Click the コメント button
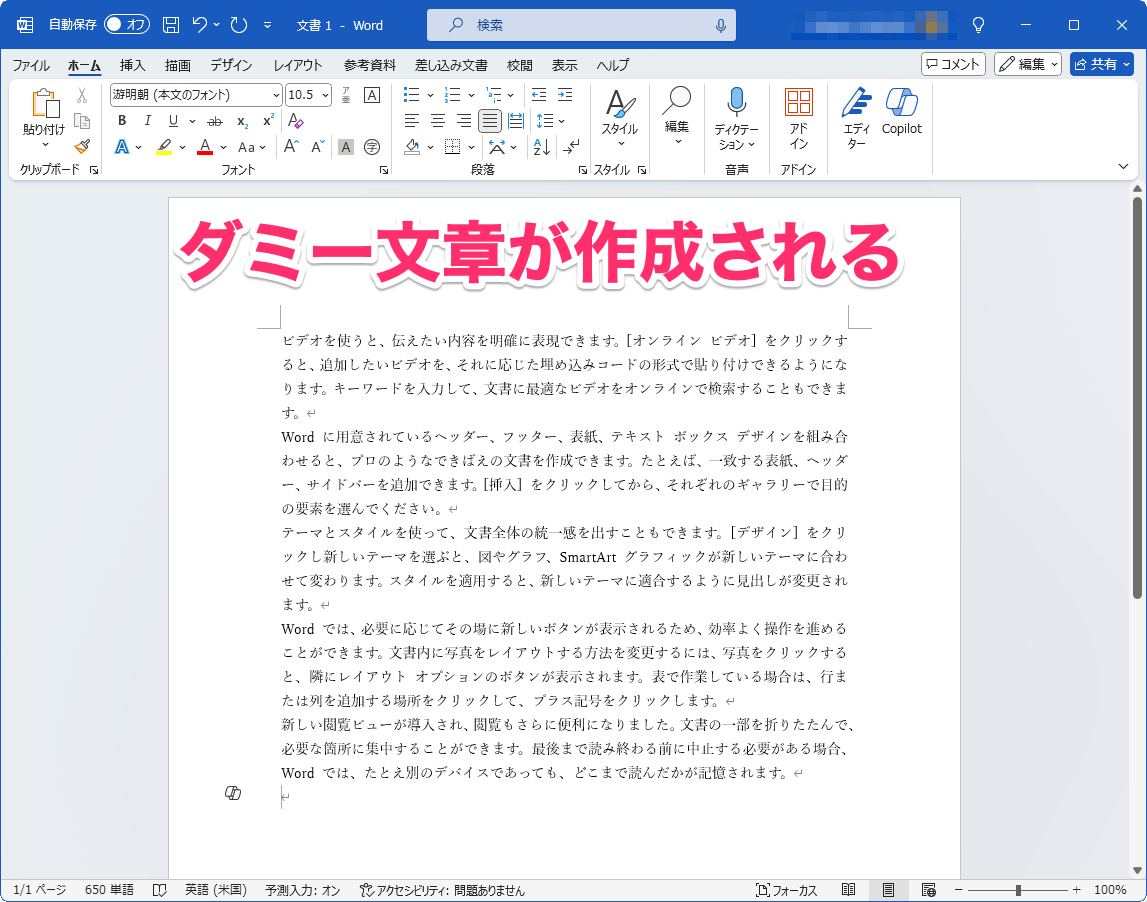1147x902 pixels. (x=951, y=64)
